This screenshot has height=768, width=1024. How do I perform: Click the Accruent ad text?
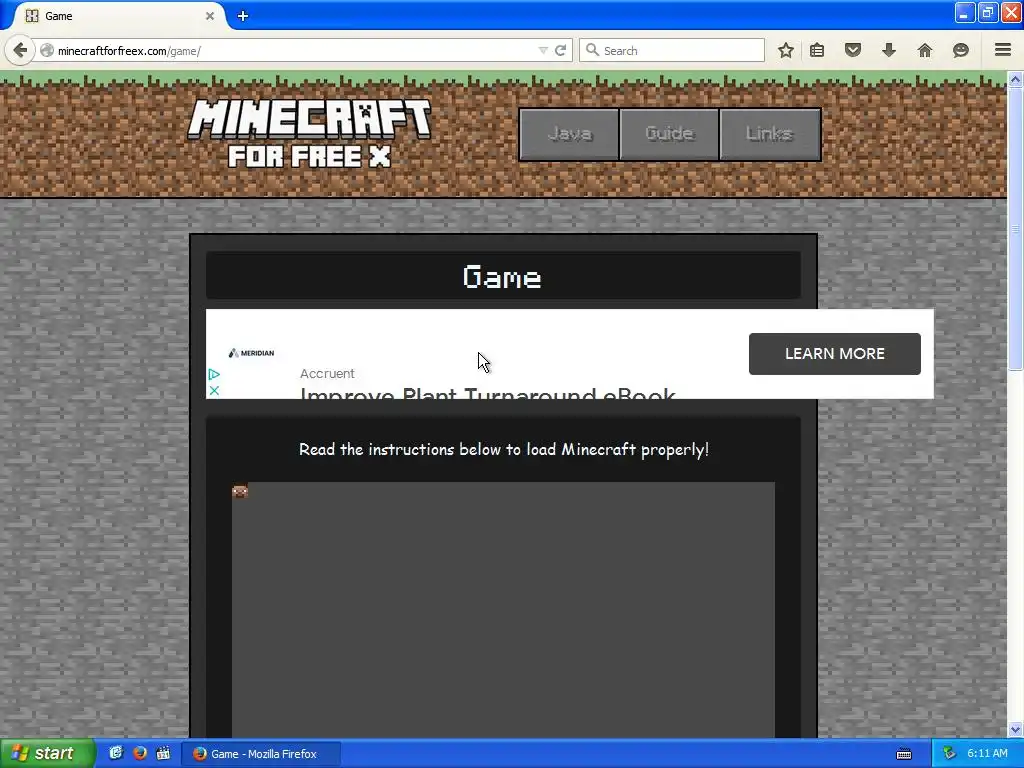(x=327, y=374)
